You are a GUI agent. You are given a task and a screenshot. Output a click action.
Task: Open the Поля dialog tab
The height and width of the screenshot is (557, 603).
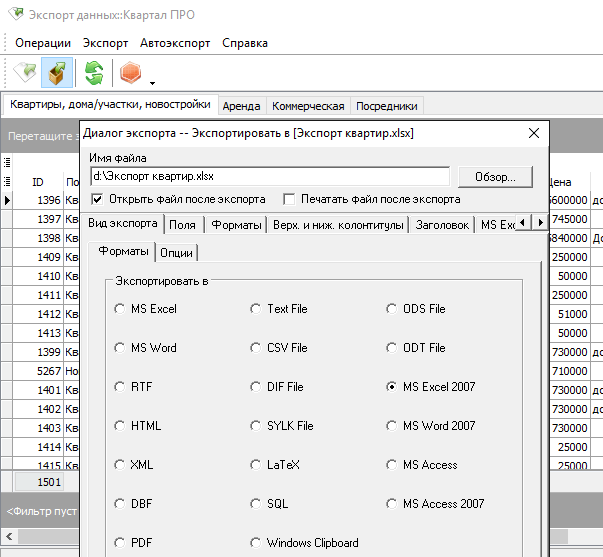click(x=182, y=225)
